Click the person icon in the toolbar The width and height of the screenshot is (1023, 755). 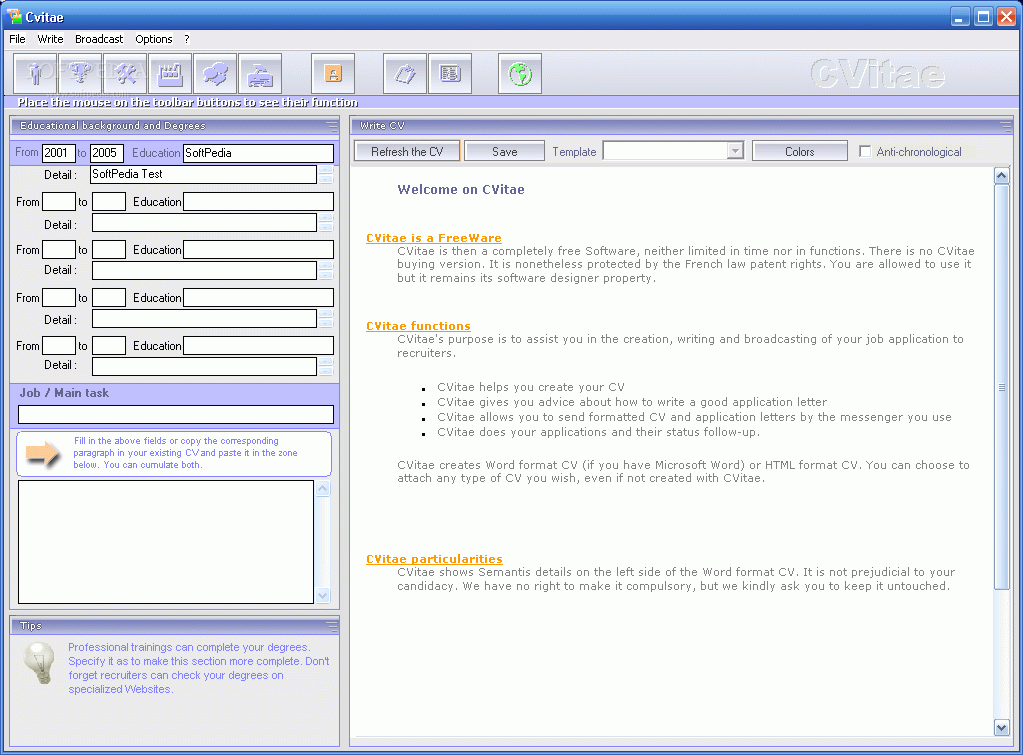coord(36,74)
